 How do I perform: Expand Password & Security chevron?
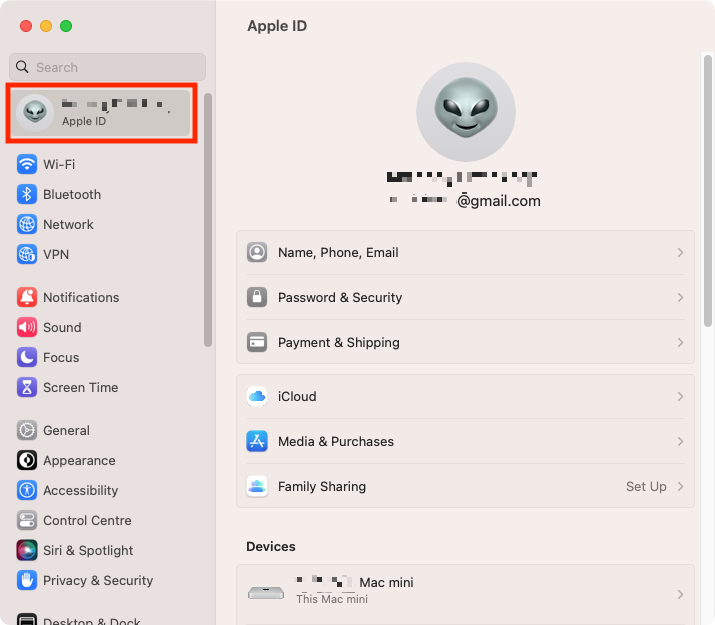[x=680, y=297]
